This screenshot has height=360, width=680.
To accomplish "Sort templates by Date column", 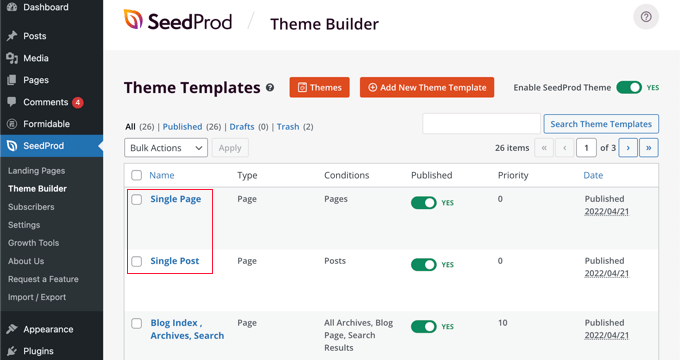I will pos(593,175).
